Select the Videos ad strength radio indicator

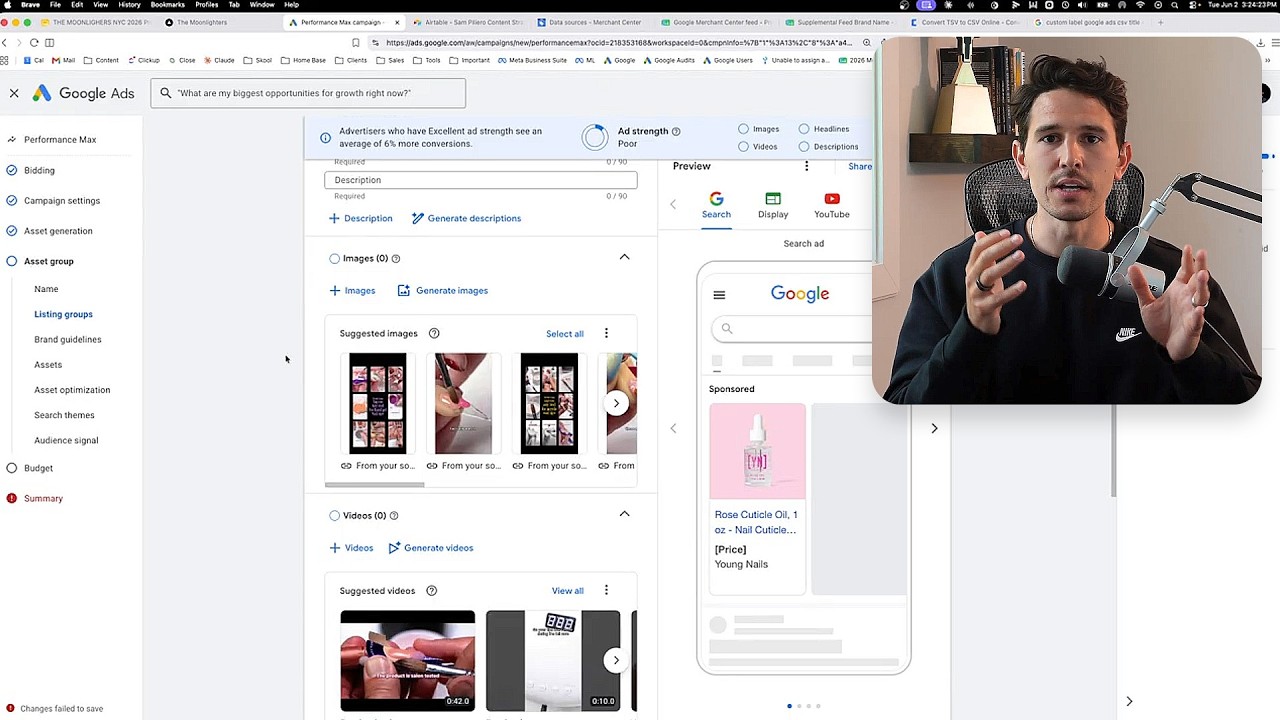point(743,147)
